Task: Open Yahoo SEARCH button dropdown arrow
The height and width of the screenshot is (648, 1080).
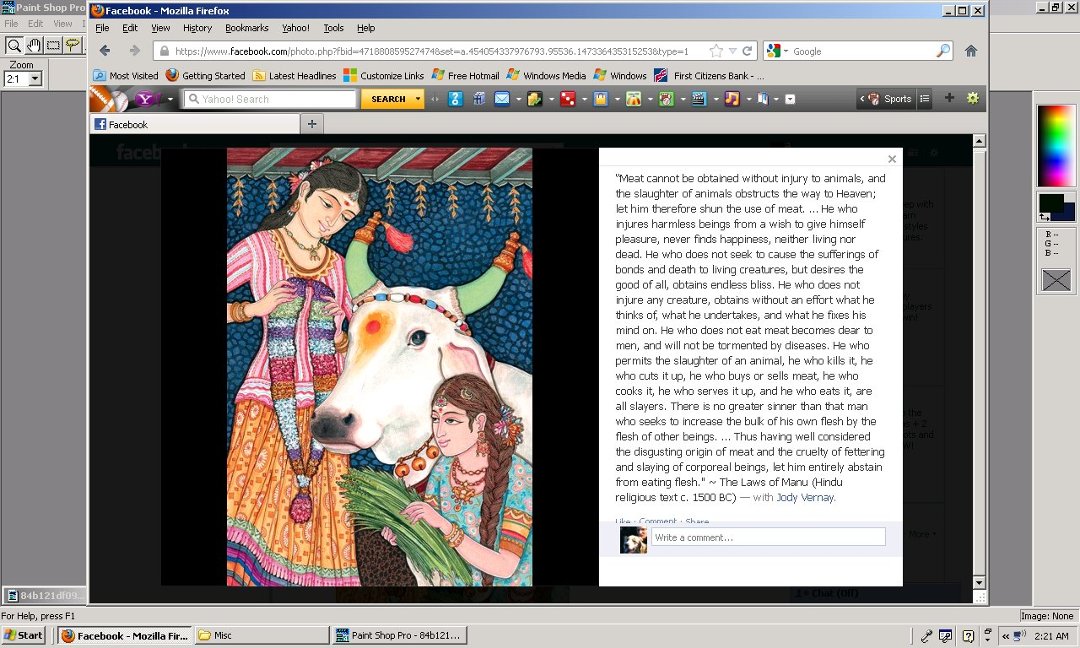Action: (417, 99)
